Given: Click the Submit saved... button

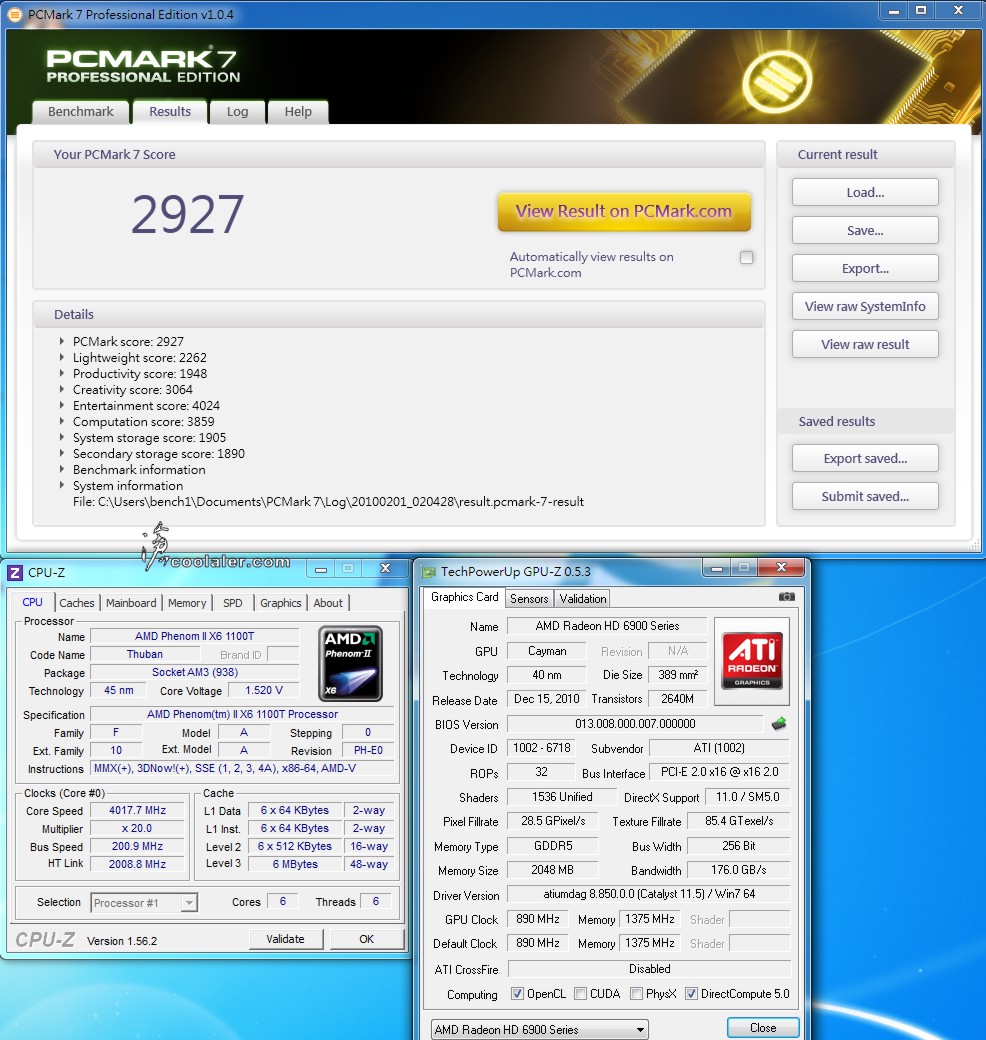Looking at the screenshot, I should (865, 496).
